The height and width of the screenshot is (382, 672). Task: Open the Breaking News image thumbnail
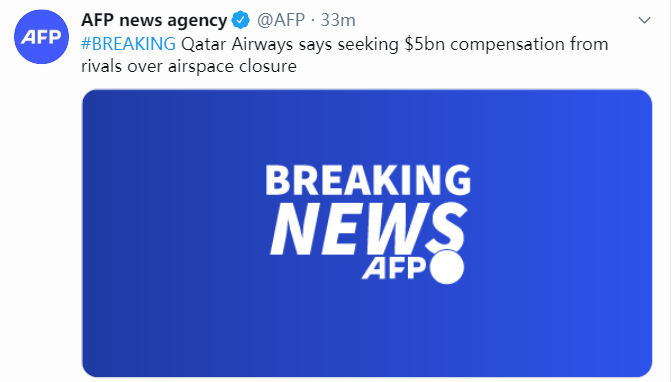click(x=367, y=233)
